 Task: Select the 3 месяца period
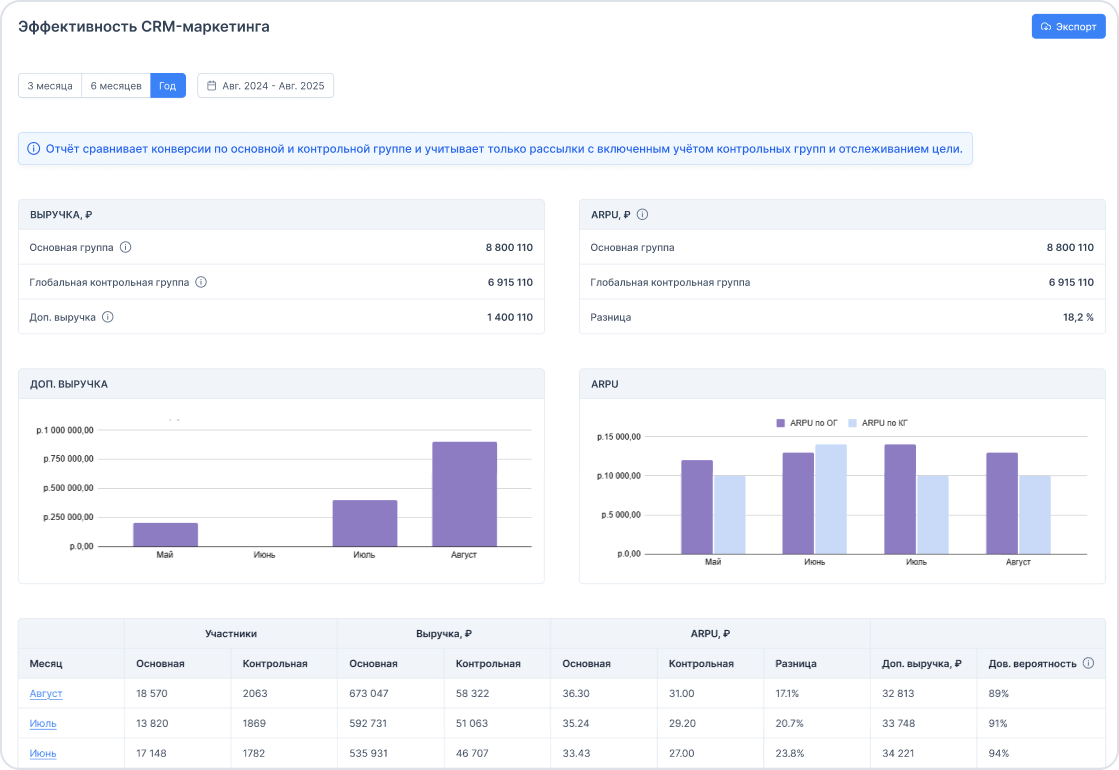50,86
